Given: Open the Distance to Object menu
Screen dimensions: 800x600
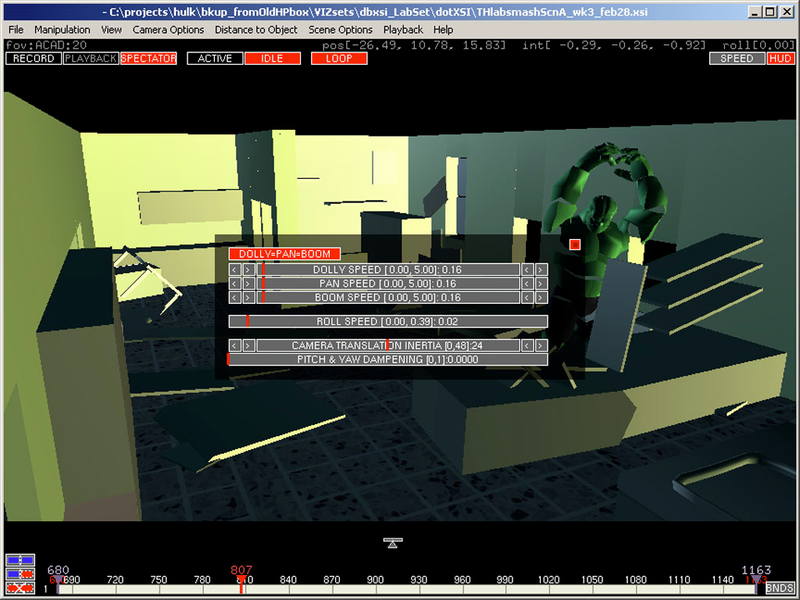Looking at the screenshot, I should click(x=256, y=30).
